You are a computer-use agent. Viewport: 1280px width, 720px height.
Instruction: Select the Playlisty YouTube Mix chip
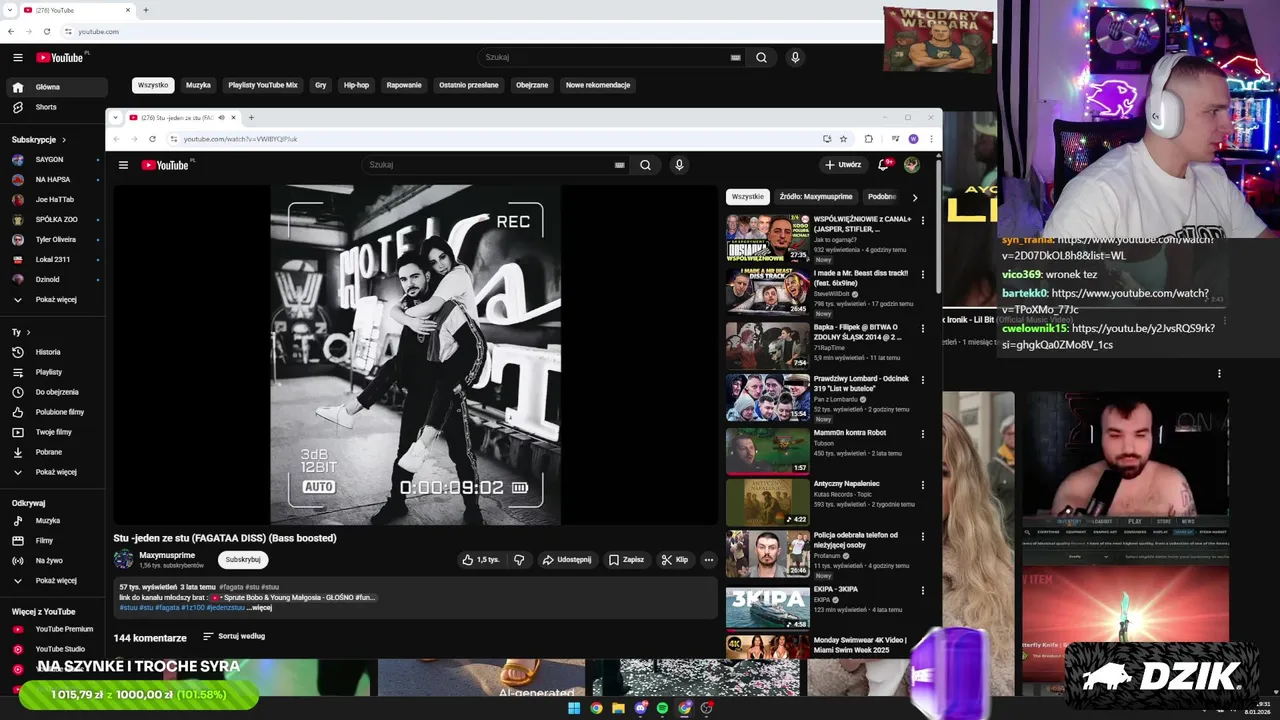pyautogui.click(x=263, y=85)
